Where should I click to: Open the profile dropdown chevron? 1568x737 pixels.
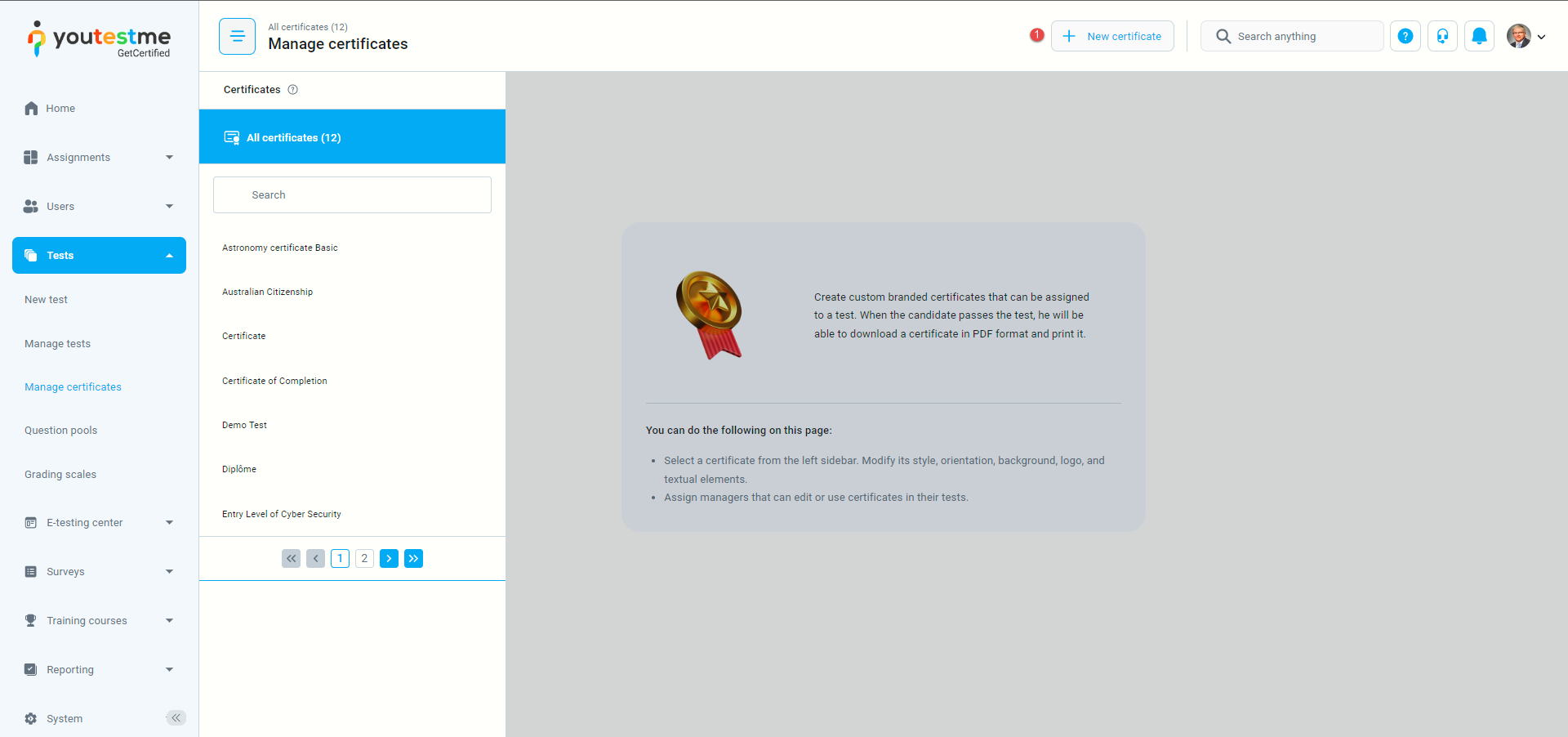pyautogui.click(x=1542, y=37)
